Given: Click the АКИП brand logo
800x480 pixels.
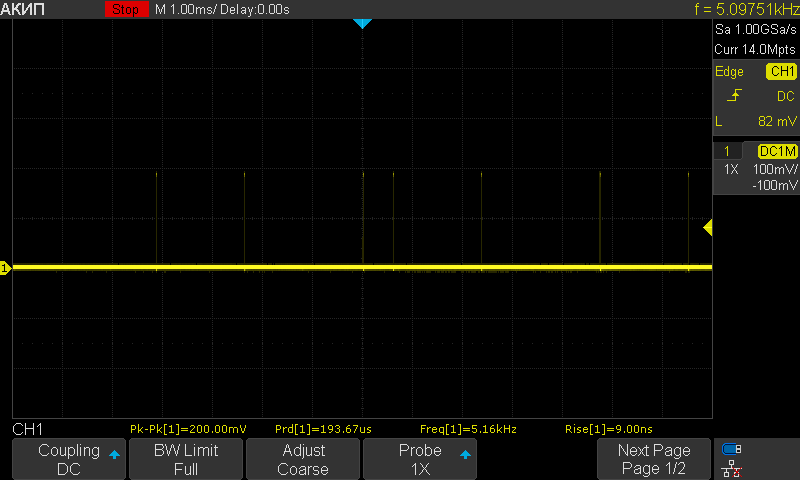Looking at the screenshot, I should 23,9.
